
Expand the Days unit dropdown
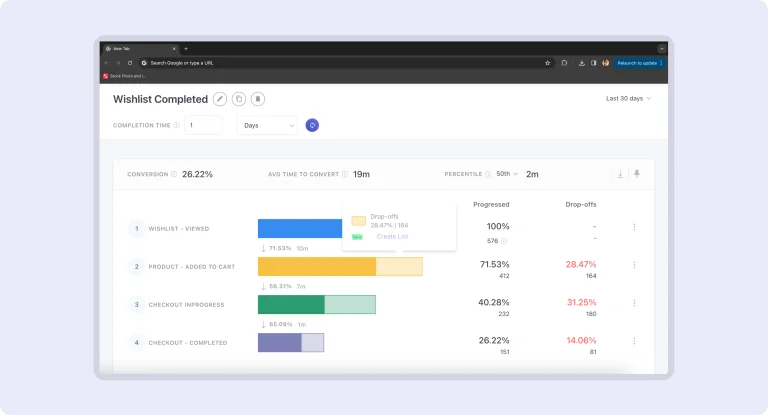click(268, 125)
